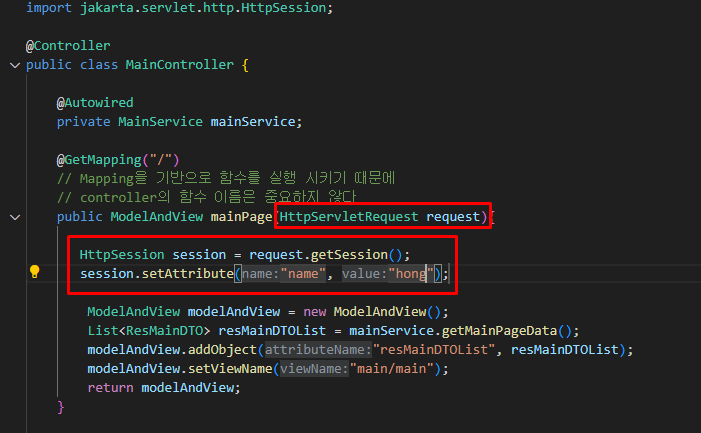
Task: Click the setViewName method call
Action: click(x=230, y=369)
